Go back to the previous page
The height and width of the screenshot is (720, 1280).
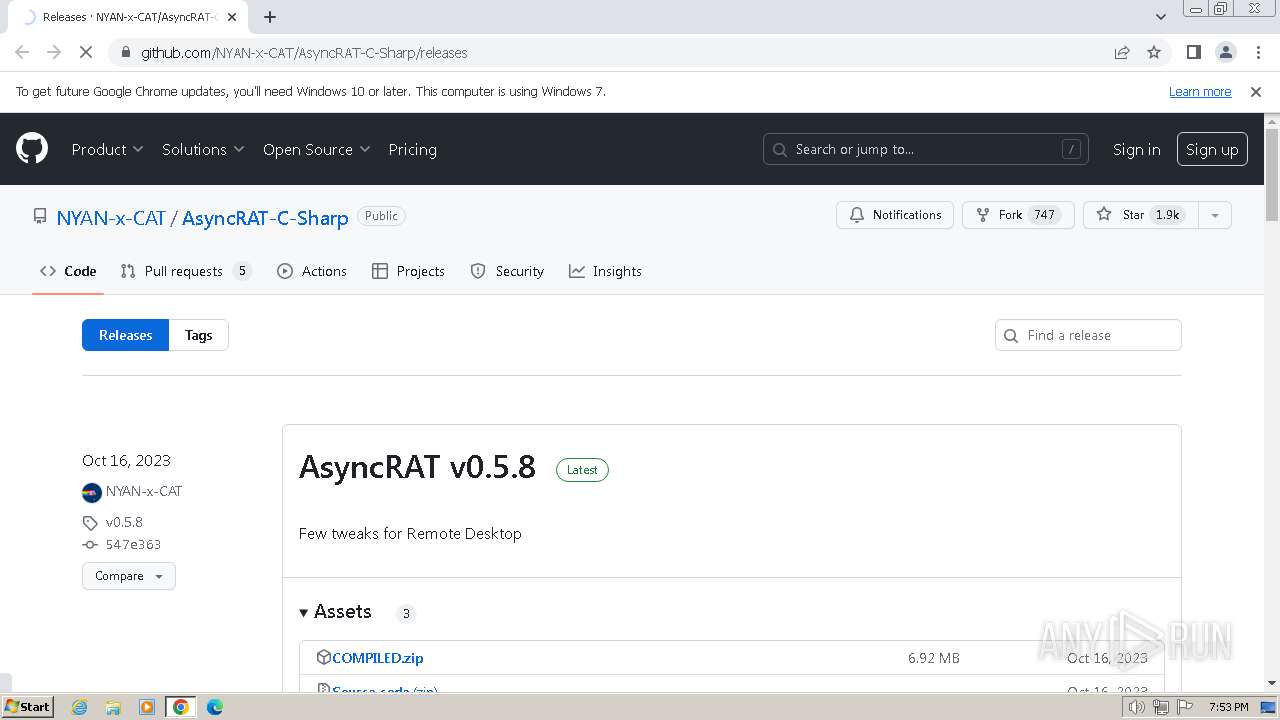tap(22, 52)
